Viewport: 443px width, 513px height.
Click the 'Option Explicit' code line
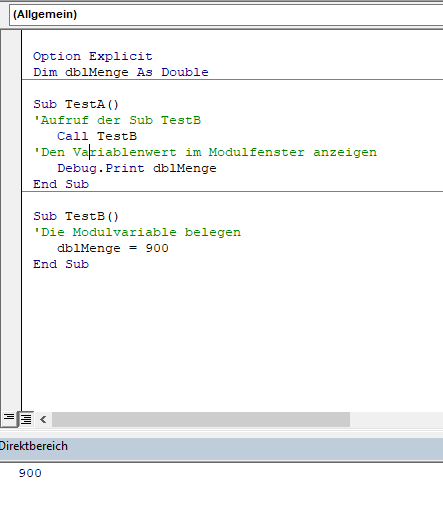93,56
